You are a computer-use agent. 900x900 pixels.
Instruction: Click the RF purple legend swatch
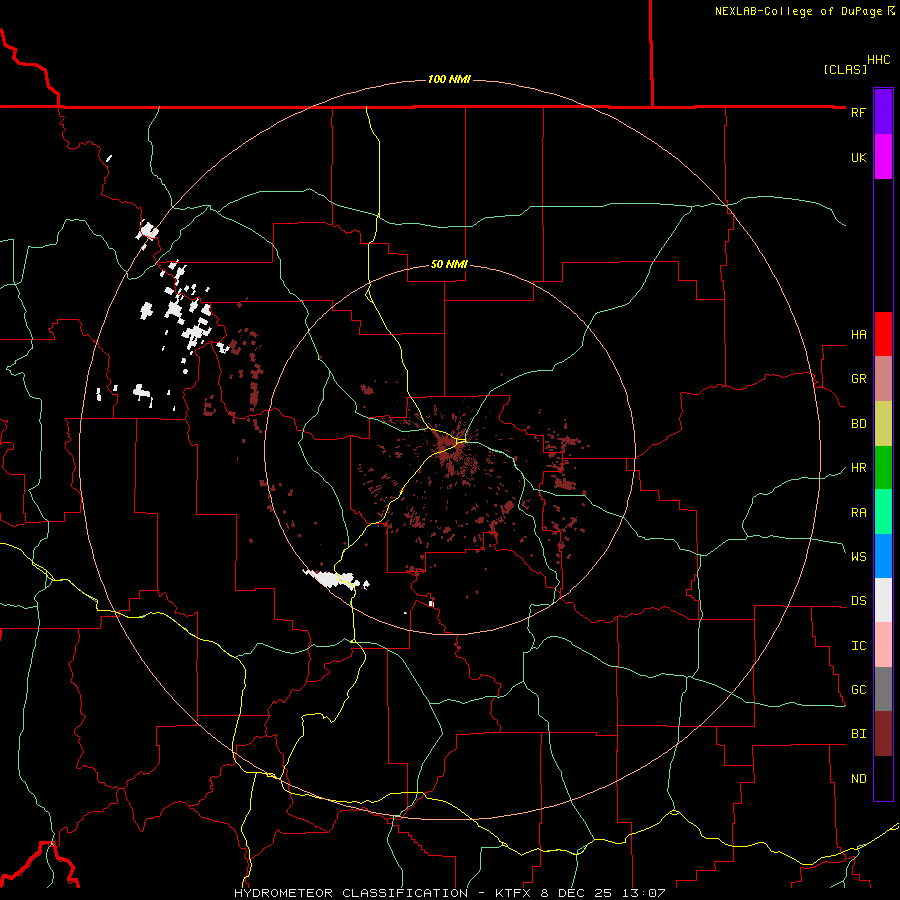[883, 112]
